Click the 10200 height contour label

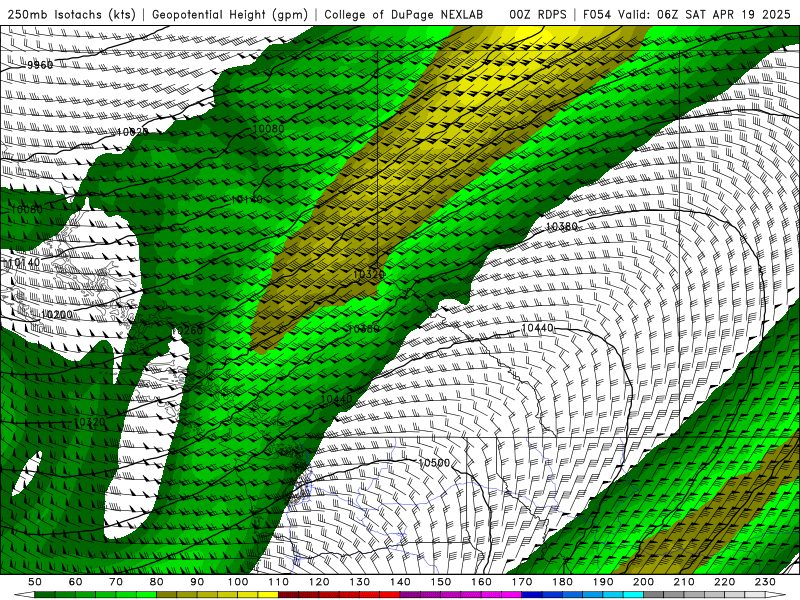[56, 315]
